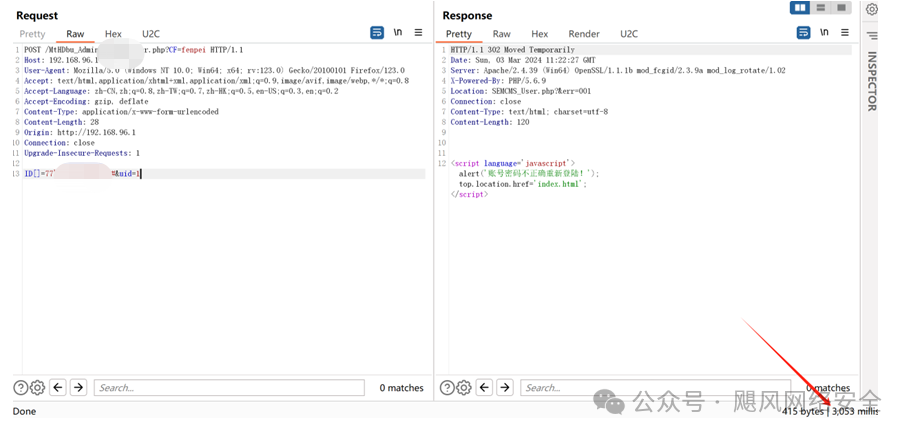Screen dimensions: 910x437
Task: Open the Response Render tab
Action: pos(584,34)
